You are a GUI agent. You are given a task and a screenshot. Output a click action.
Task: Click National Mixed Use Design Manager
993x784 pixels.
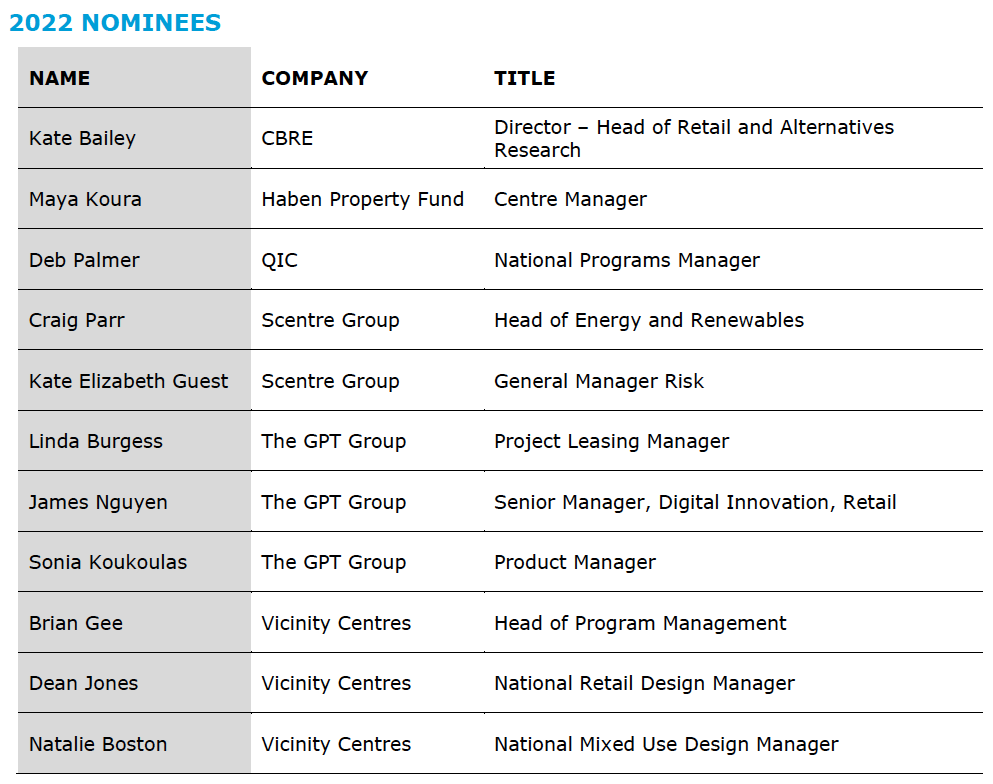pos(666,744)
